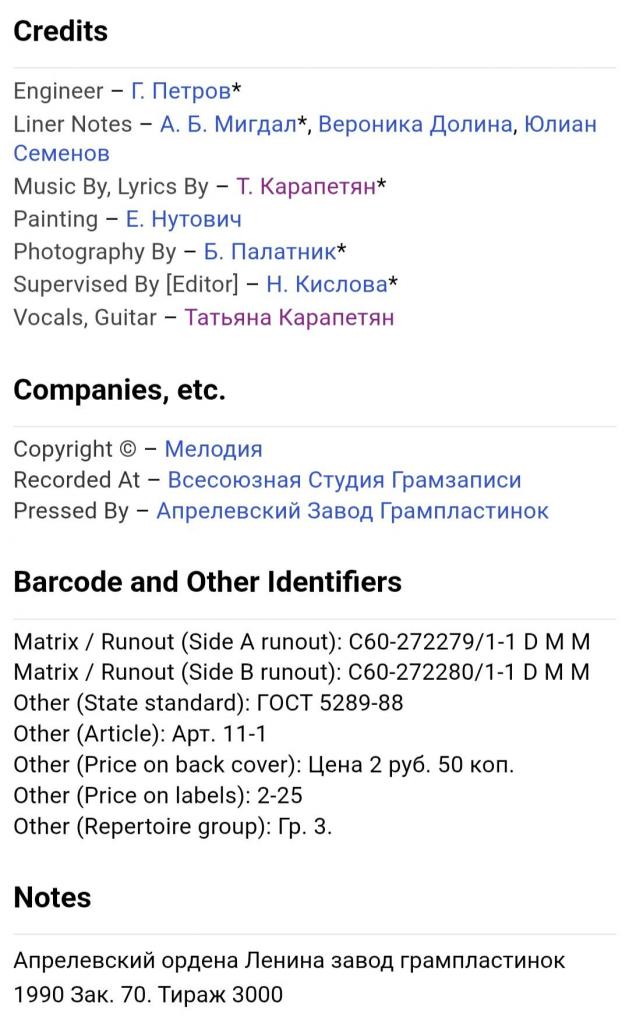The width and height of the screenshot is (629, 1024).
Task: Visit painter Е. Нутович's page
Action: click(183, 219)
